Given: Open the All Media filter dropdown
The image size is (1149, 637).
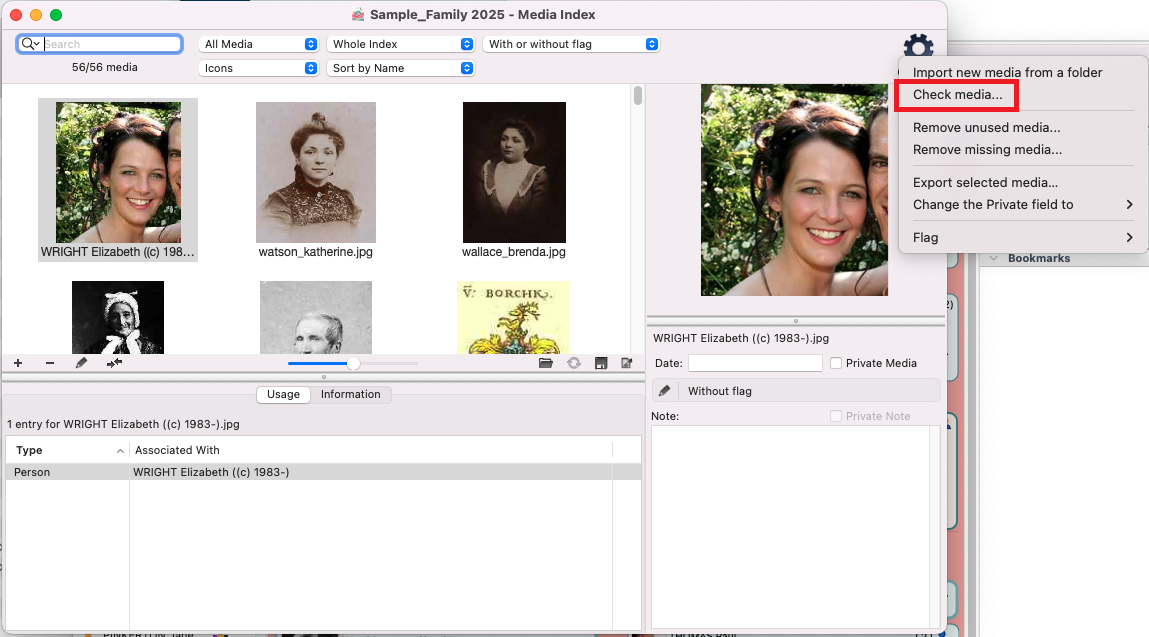Looking at the screenshot, I should click(x=259, y=44).
